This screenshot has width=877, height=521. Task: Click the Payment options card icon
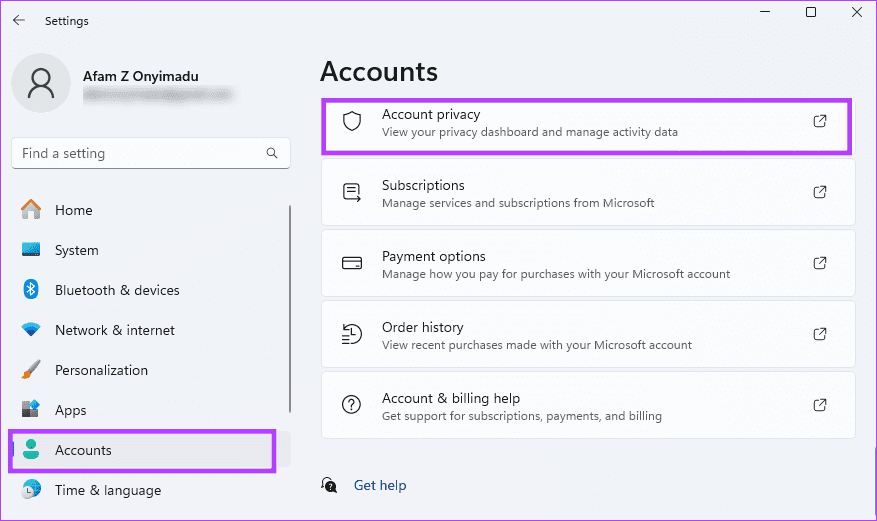(352, 263)
